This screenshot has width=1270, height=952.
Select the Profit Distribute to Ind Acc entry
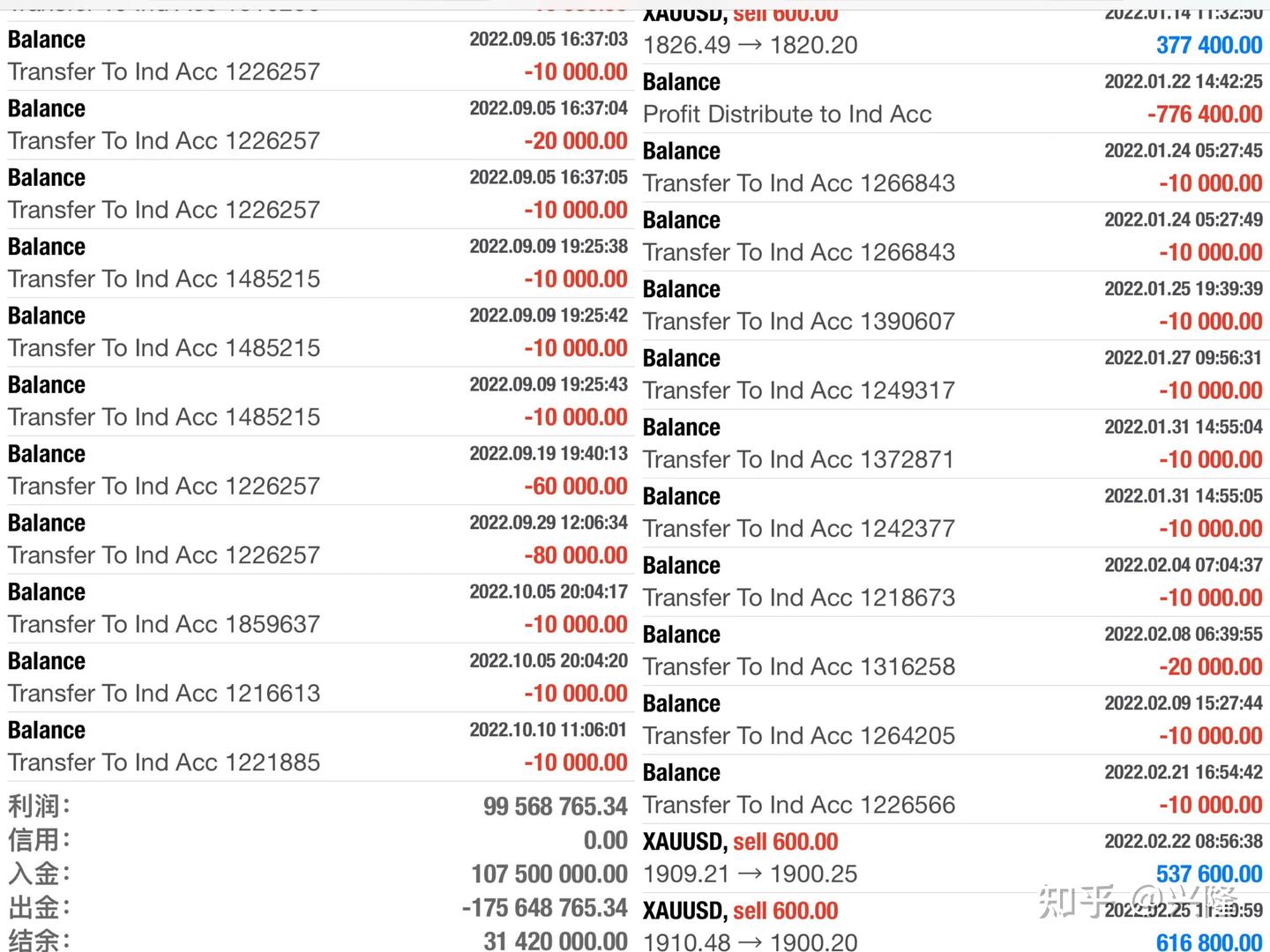tap(787, 114)
